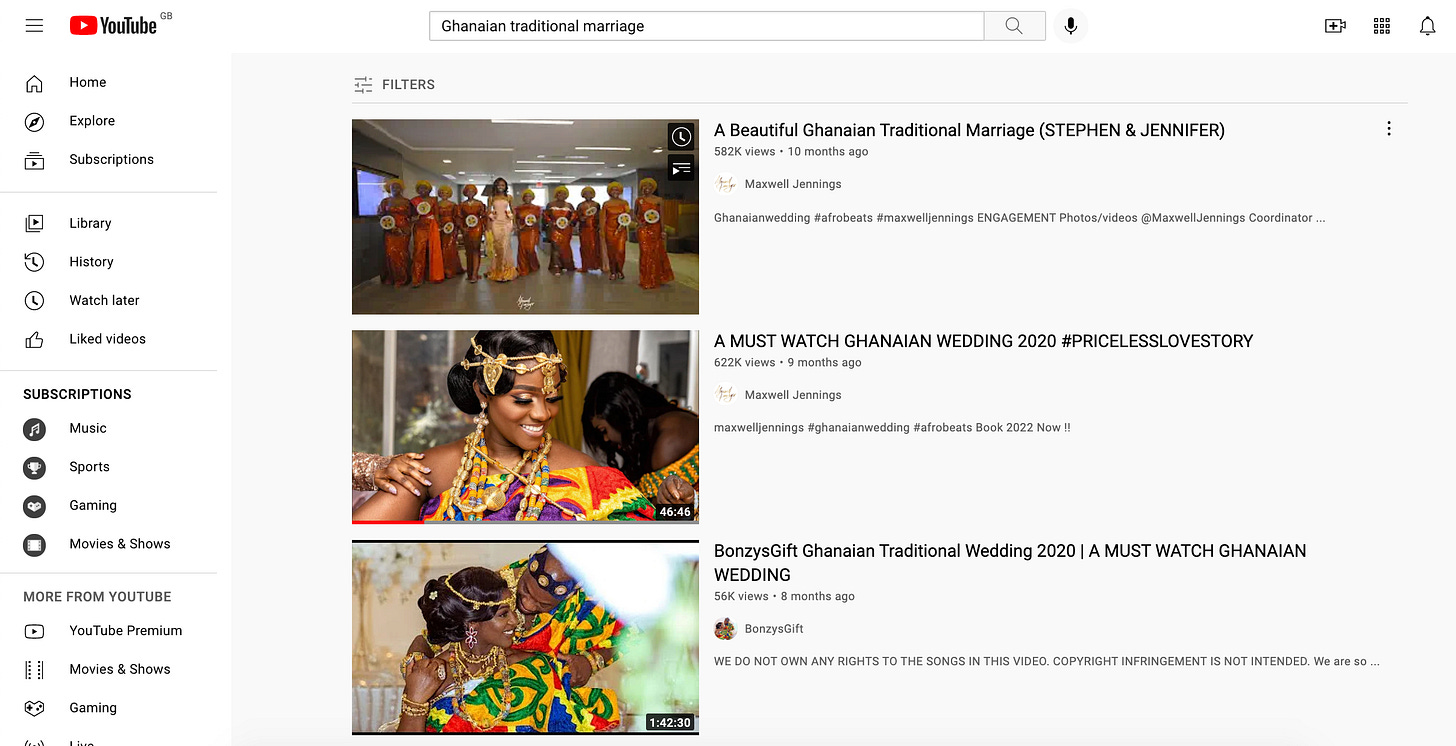Open the Create video icon
Screen dimensions: 1456x746
1335,26
